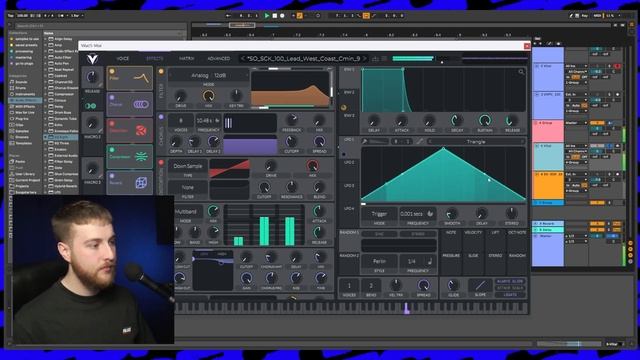This screenshot has width=640, height=360.
Task: Toggle the Compressor effect on/off dot
Action: point(112,150)
